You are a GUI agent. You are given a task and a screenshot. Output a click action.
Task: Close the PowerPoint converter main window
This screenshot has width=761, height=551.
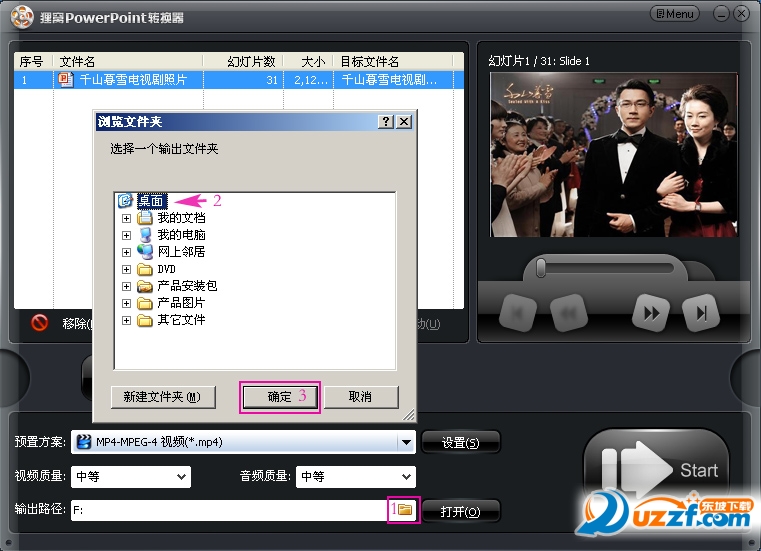tap(742, 14)
